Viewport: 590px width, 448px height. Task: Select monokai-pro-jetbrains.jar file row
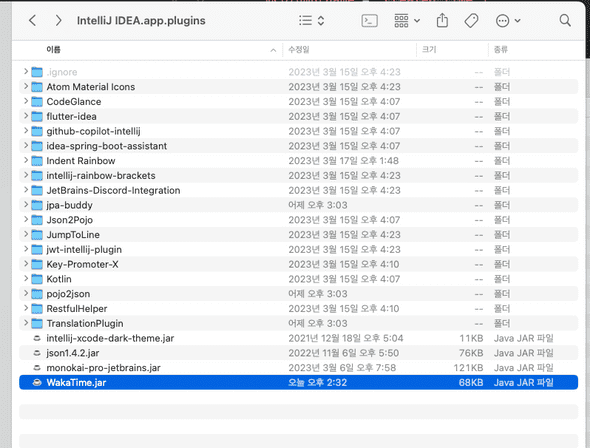pos(298,368)
